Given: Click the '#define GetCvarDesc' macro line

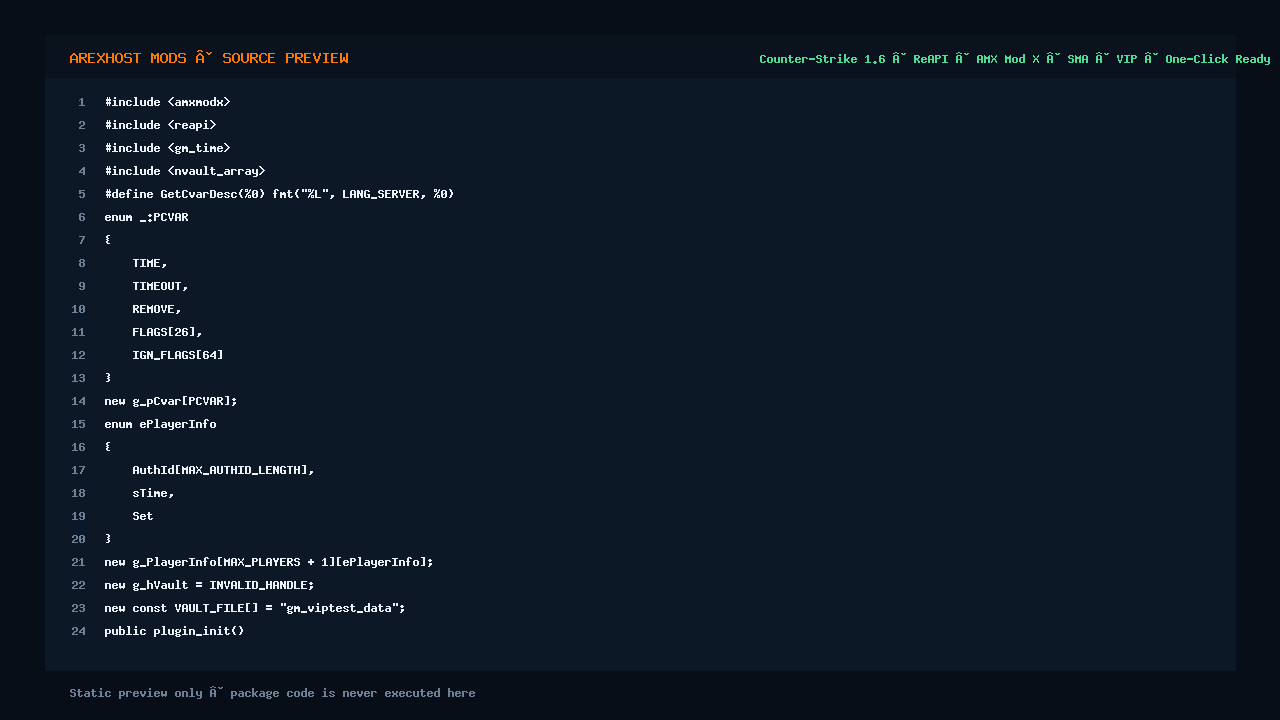Looking at the screenshot, I should (x=279, y=194).
